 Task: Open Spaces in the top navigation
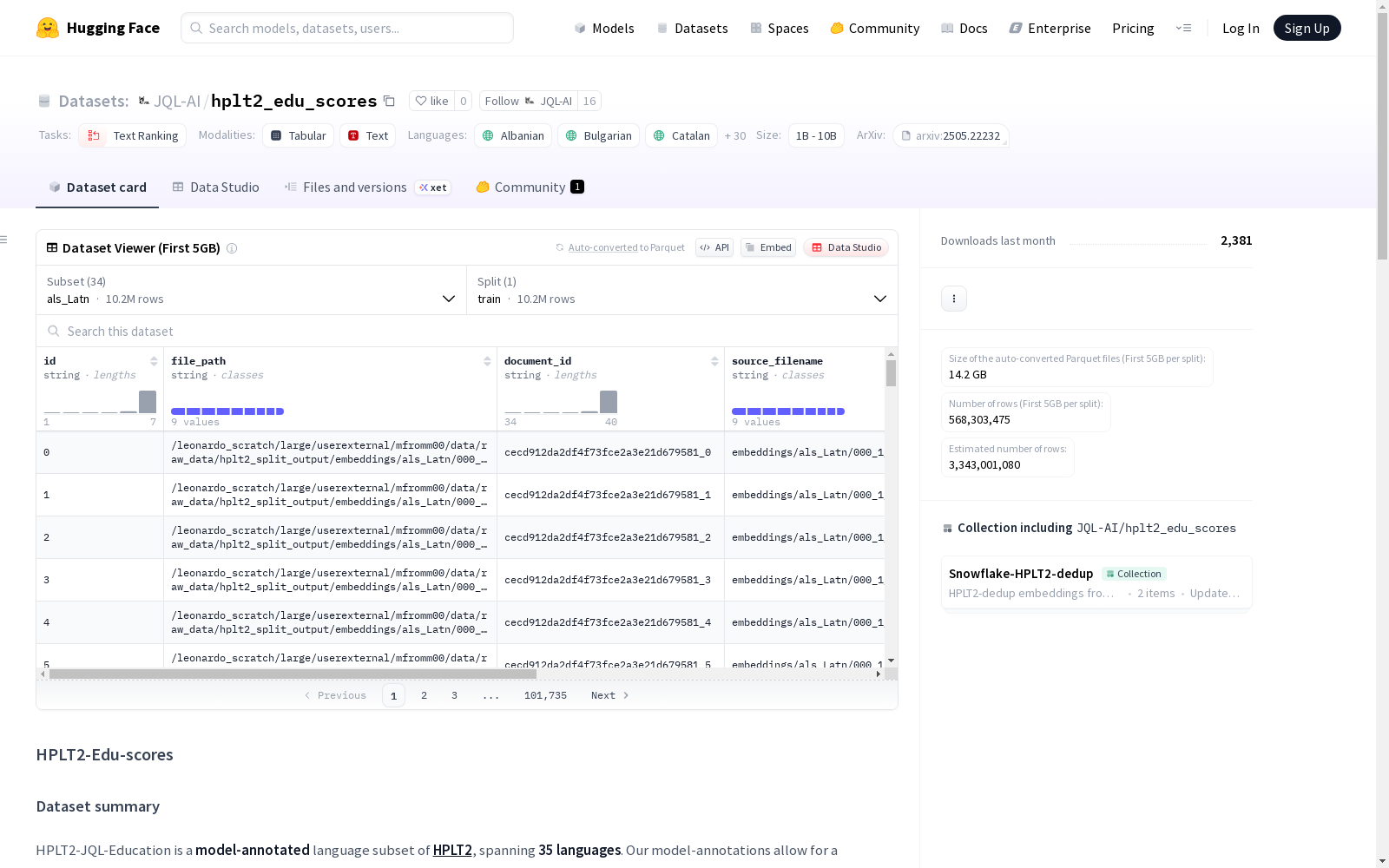point(780,28)
